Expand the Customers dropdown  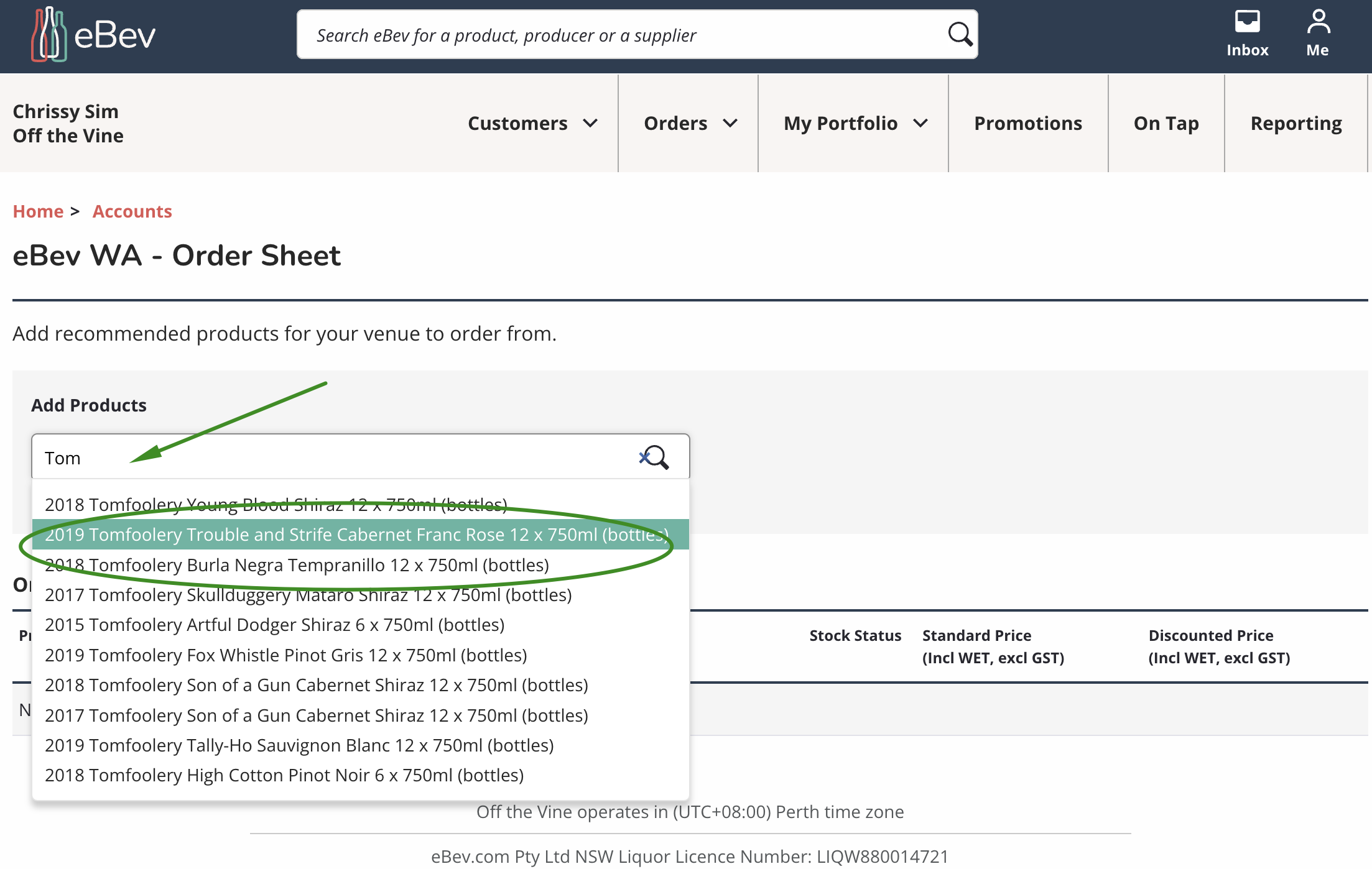(532, 123)
